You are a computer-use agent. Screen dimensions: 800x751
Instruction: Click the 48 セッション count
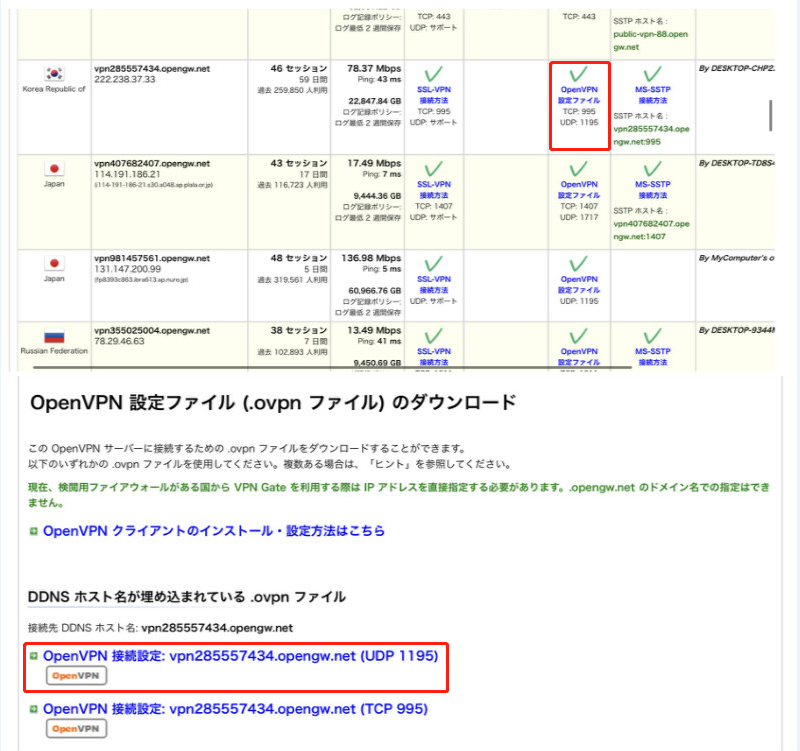299,258
